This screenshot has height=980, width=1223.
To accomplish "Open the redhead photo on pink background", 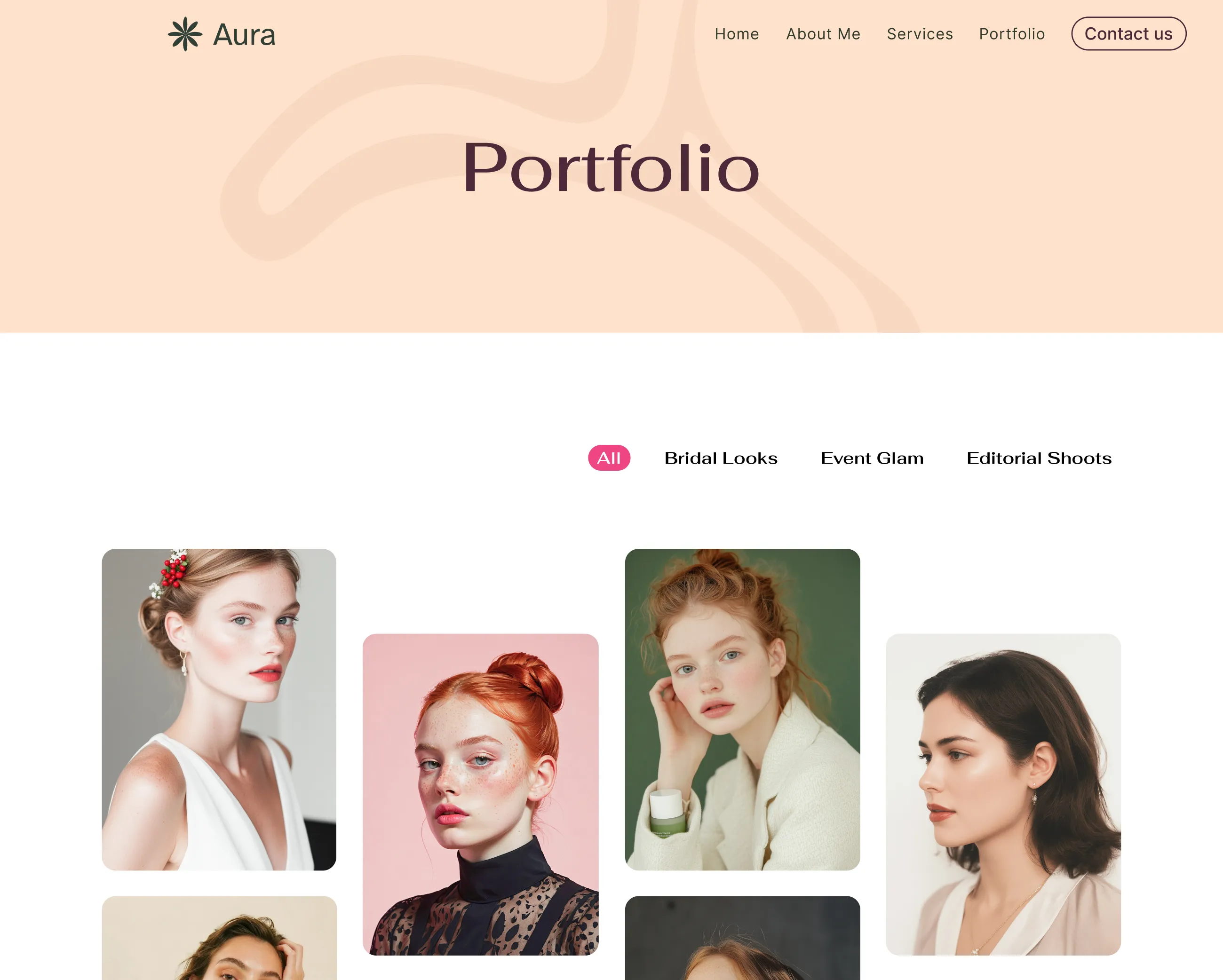I will [x=480, y=795].
